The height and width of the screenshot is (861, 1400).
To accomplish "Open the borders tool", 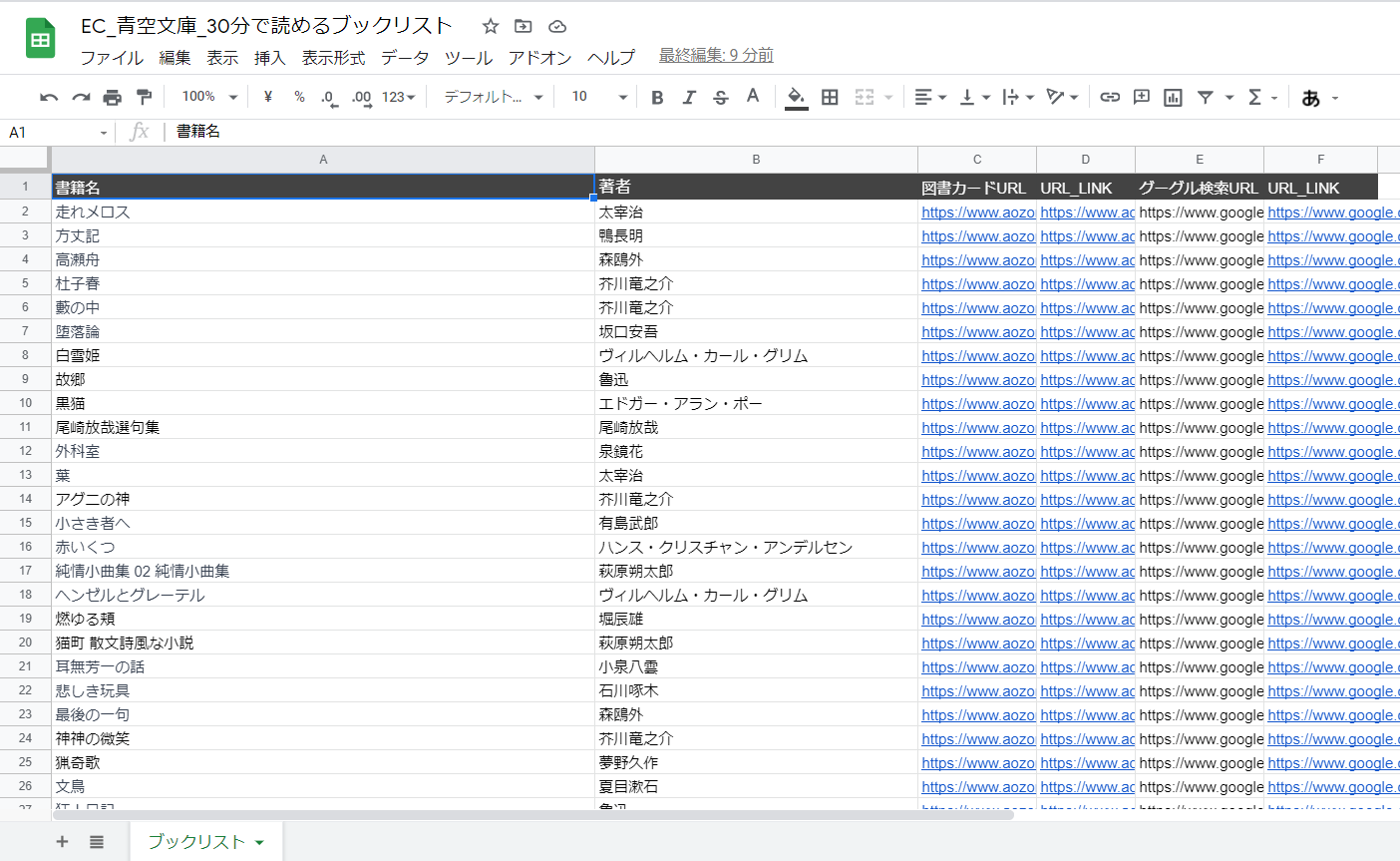I will (x=830, y=97).
